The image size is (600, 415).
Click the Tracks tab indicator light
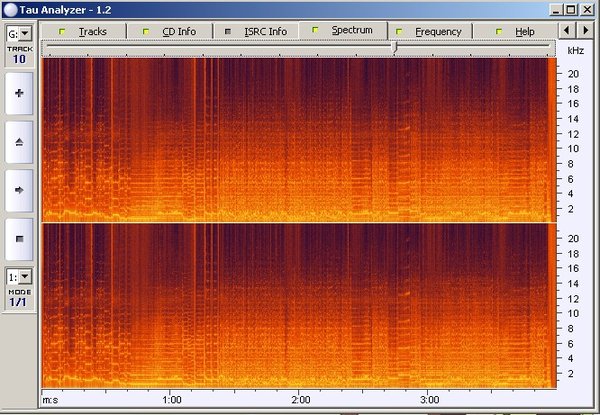coord(62,31)
